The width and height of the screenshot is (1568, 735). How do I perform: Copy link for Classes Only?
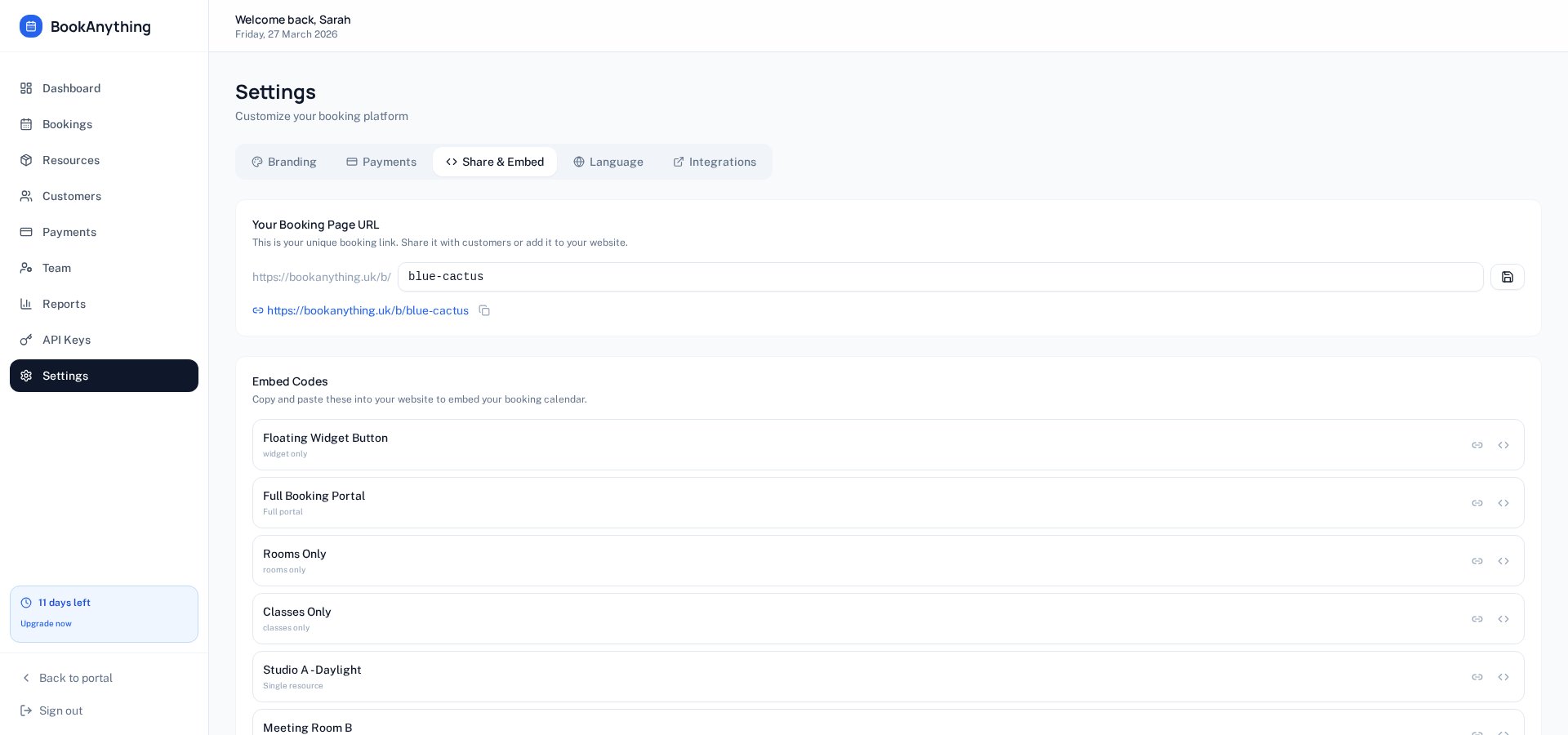point(1477,619)
